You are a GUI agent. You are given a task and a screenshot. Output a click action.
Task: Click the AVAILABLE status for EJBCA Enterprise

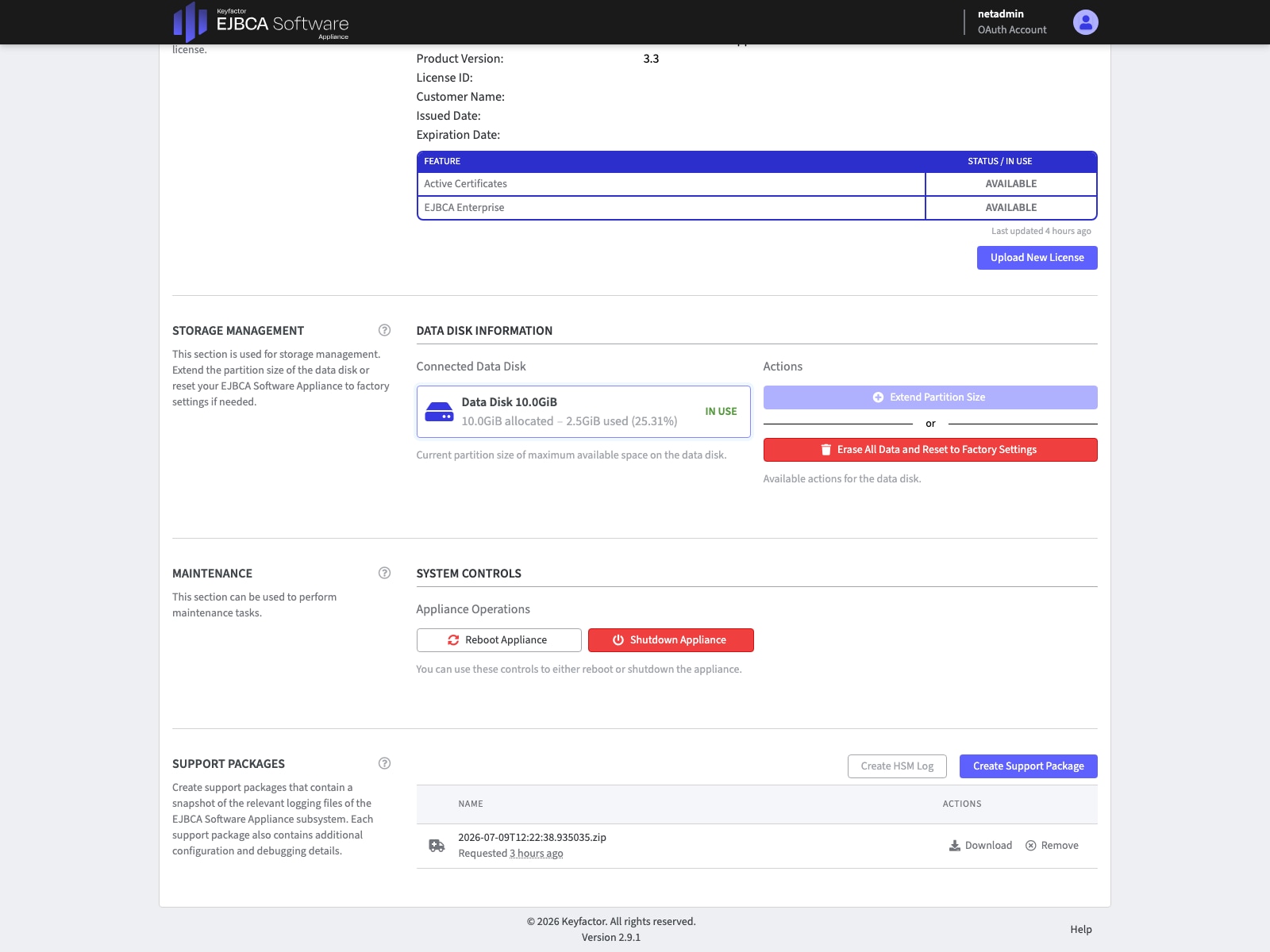tap(1010, 208)
